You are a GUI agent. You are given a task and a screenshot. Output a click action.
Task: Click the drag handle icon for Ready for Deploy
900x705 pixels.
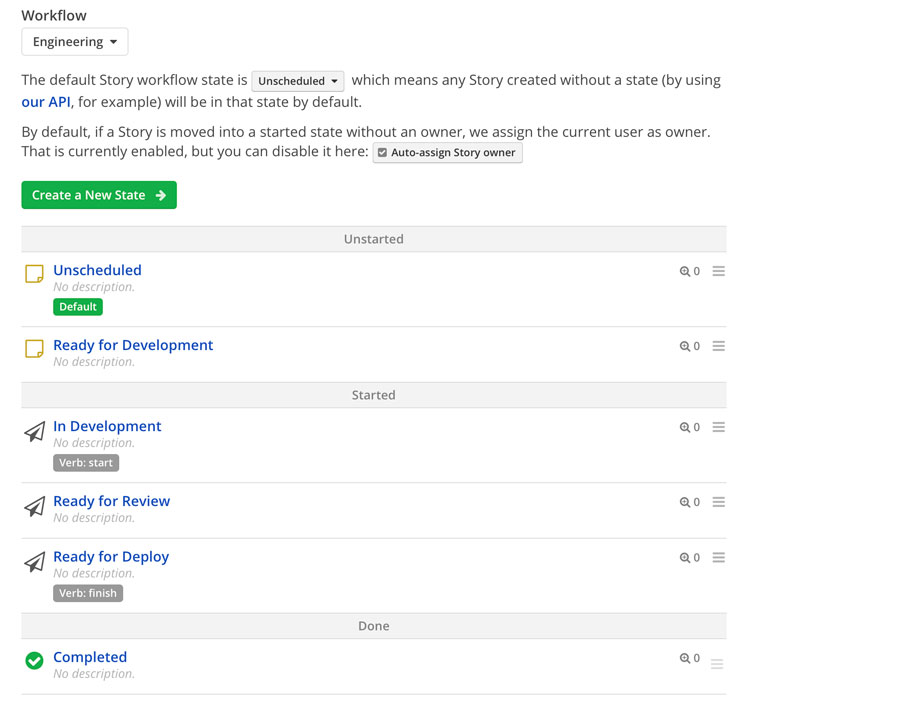tap(718, 558)
